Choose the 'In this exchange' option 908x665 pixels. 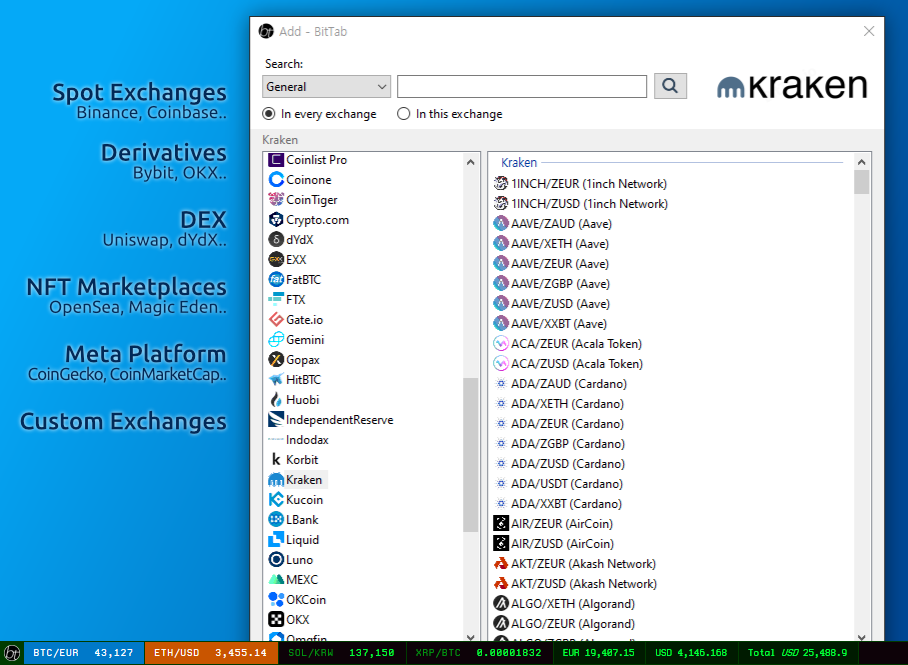(403, 114)
